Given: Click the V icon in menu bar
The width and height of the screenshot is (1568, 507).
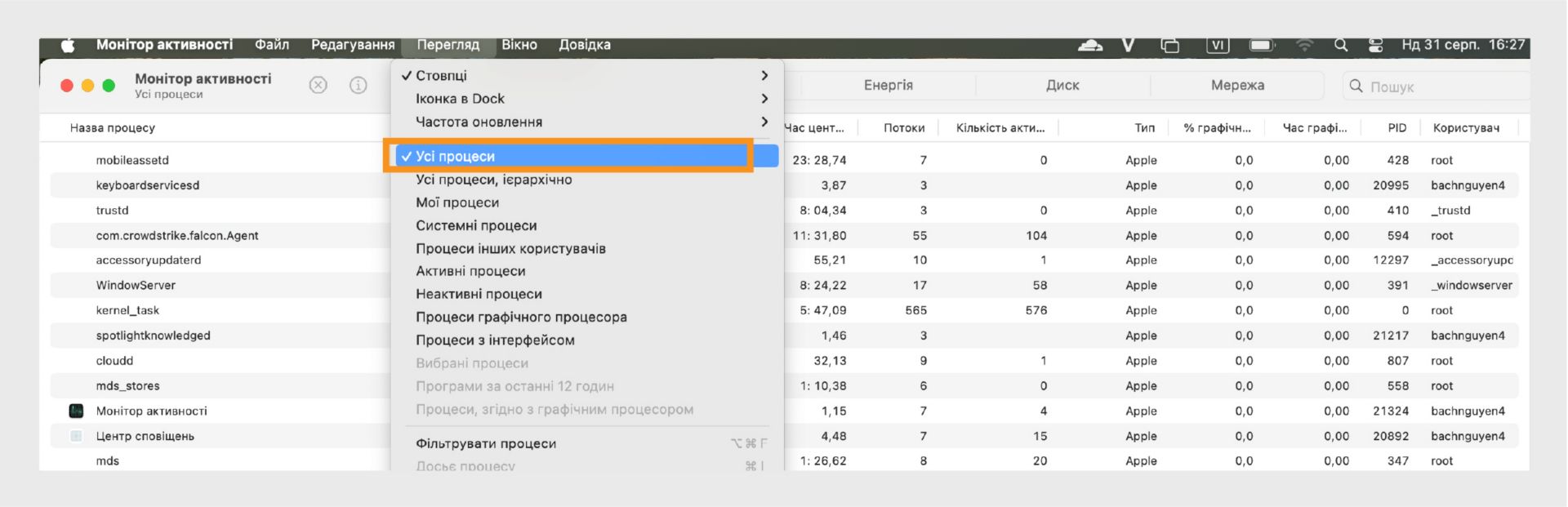Looking at the screenshot, I should point(1128,46).
